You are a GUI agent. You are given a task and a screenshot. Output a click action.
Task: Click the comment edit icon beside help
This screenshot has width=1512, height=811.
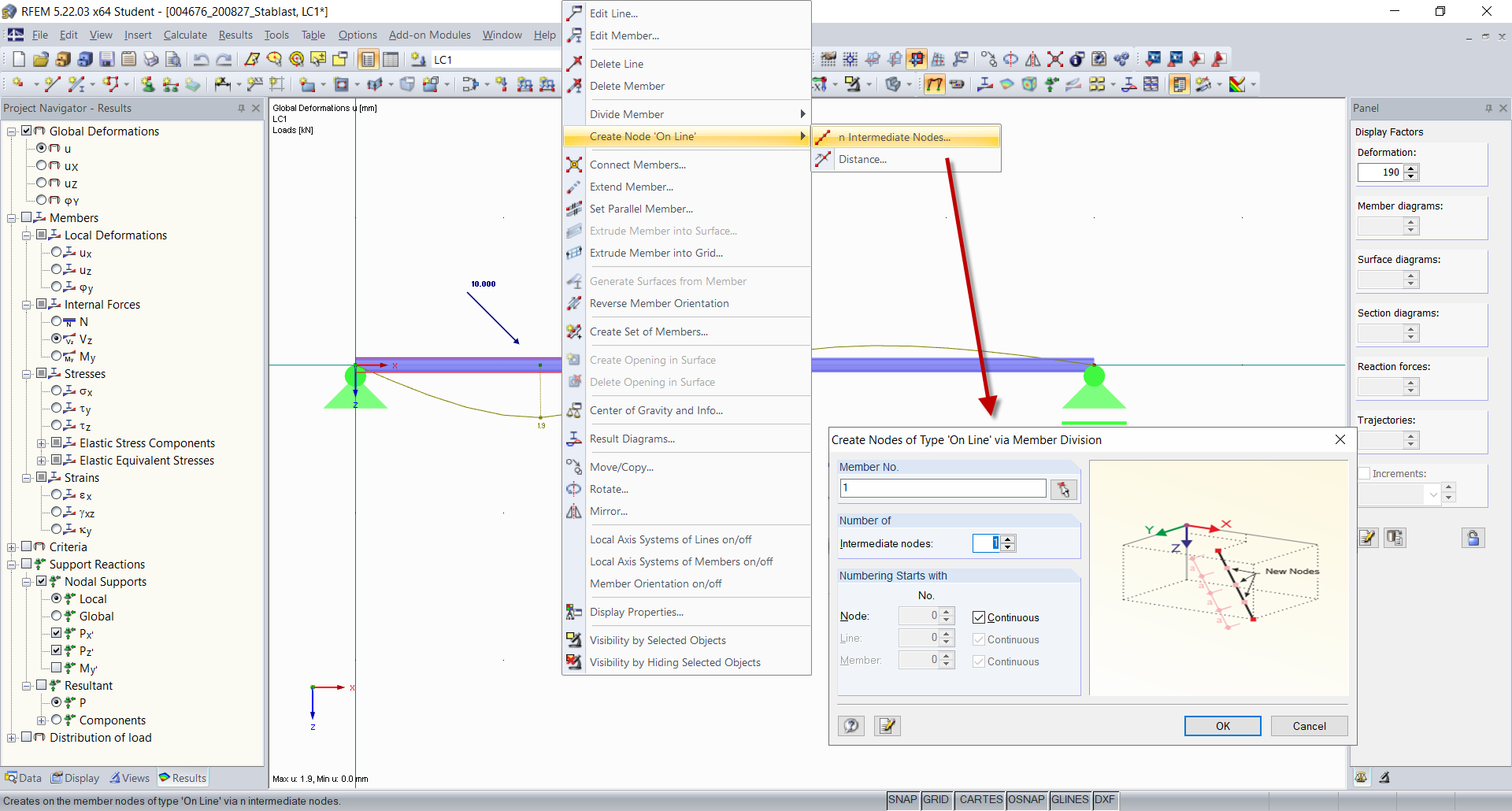888,726
